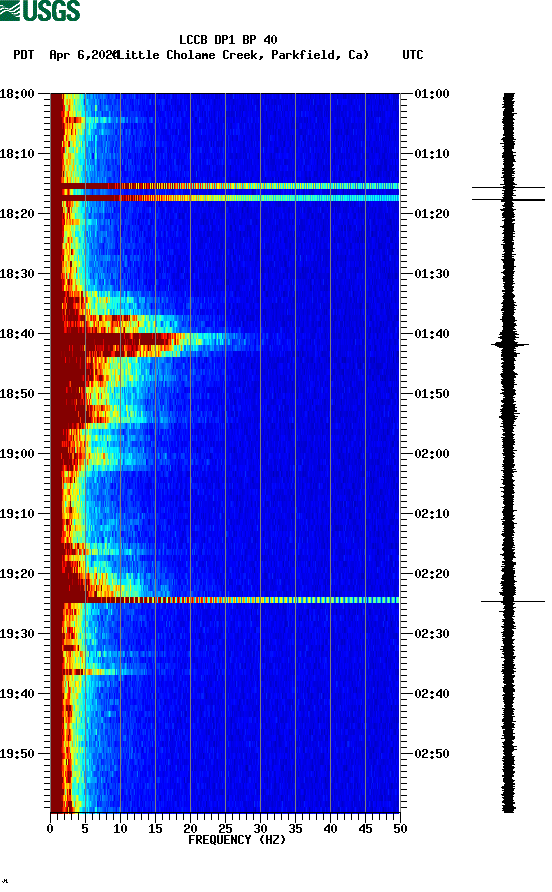Click the 25 Hz frequency axis label

[x=225, y=829]
